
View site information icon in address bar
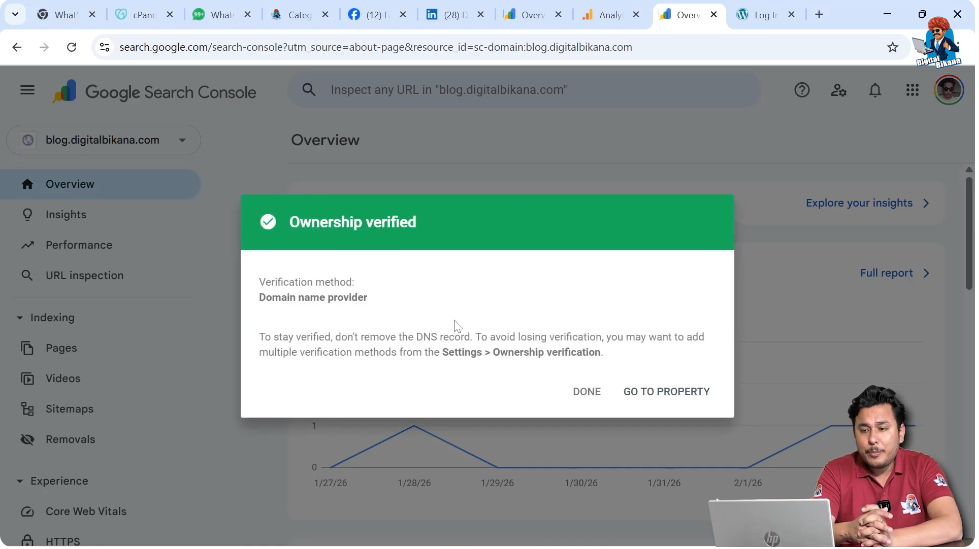point(104,47)
